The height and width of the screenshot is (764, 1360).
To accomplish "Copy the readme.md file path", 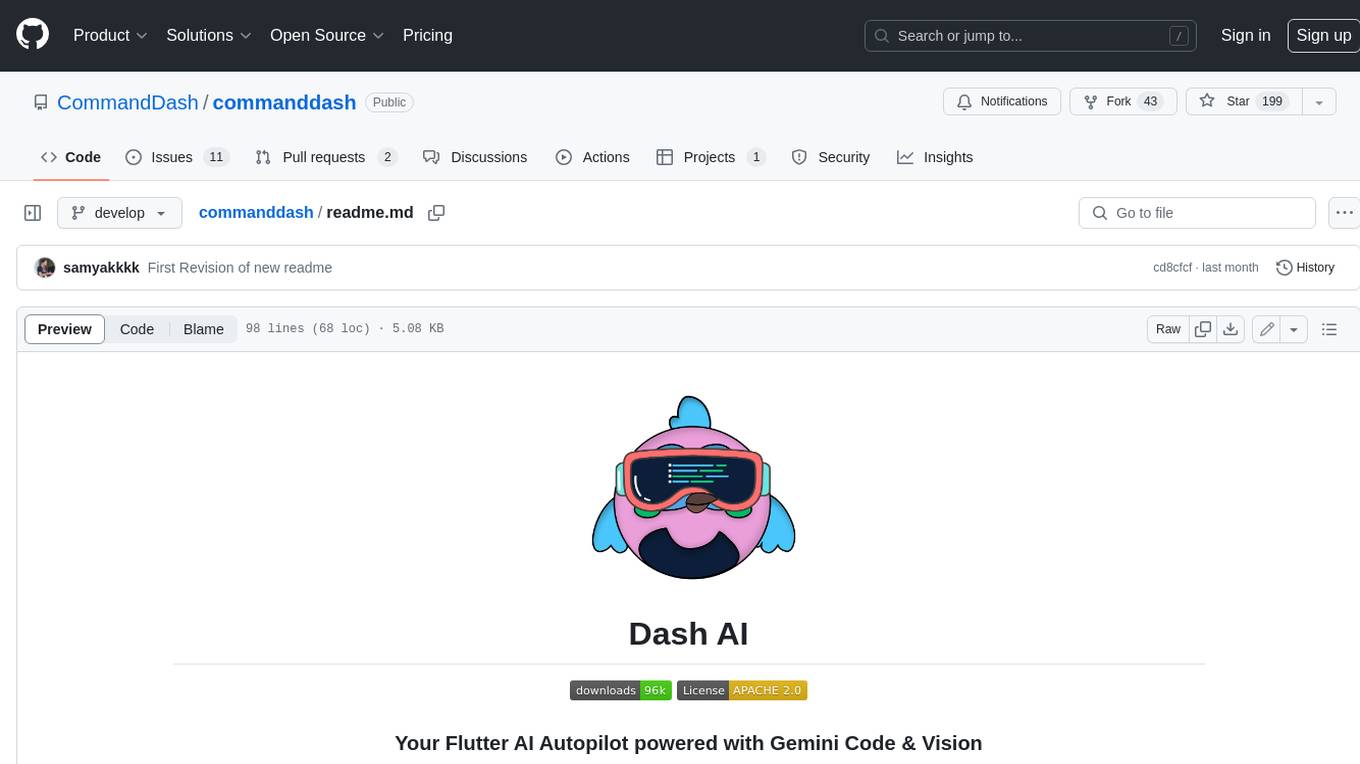I will pyautogui.click(x=436, y=213).
